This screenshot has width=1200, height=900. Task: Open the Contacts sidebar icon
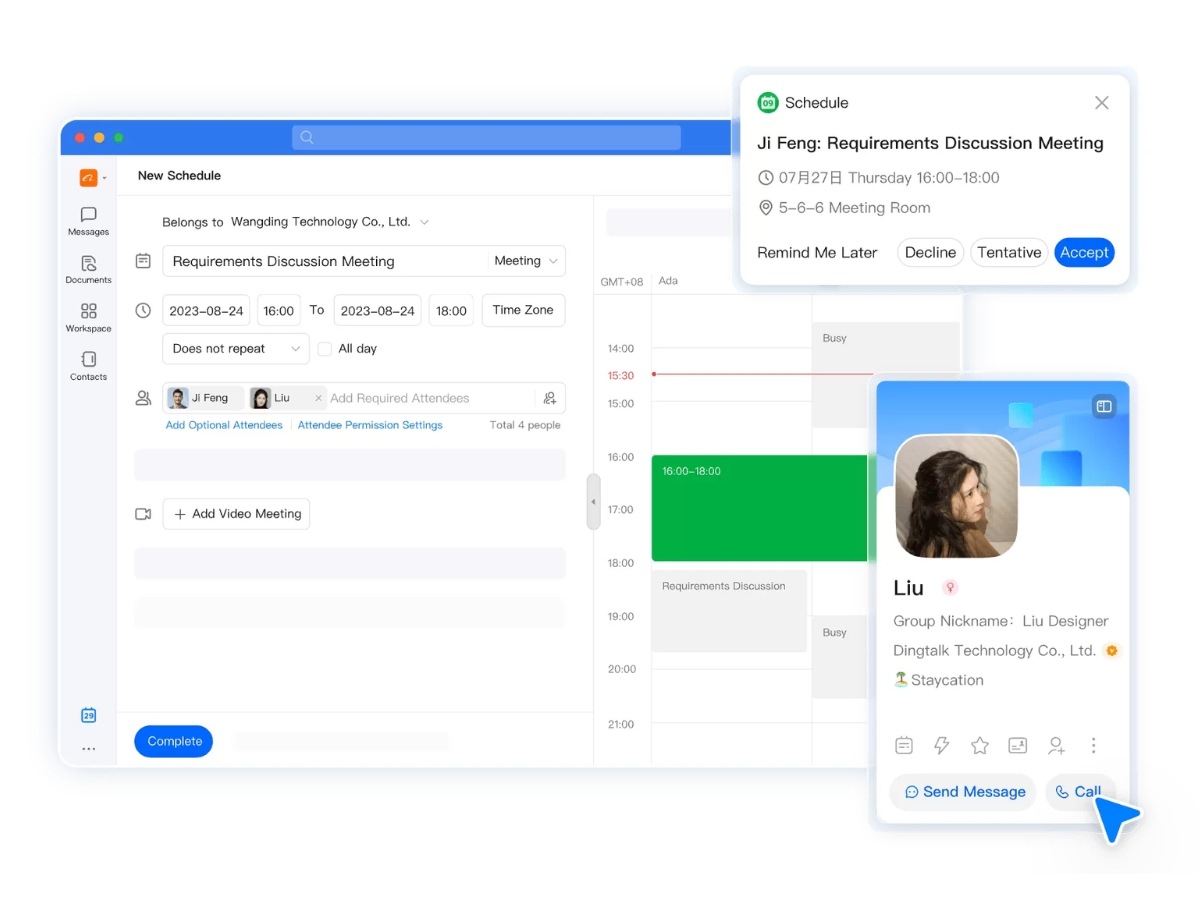click(x=88, y=366)
